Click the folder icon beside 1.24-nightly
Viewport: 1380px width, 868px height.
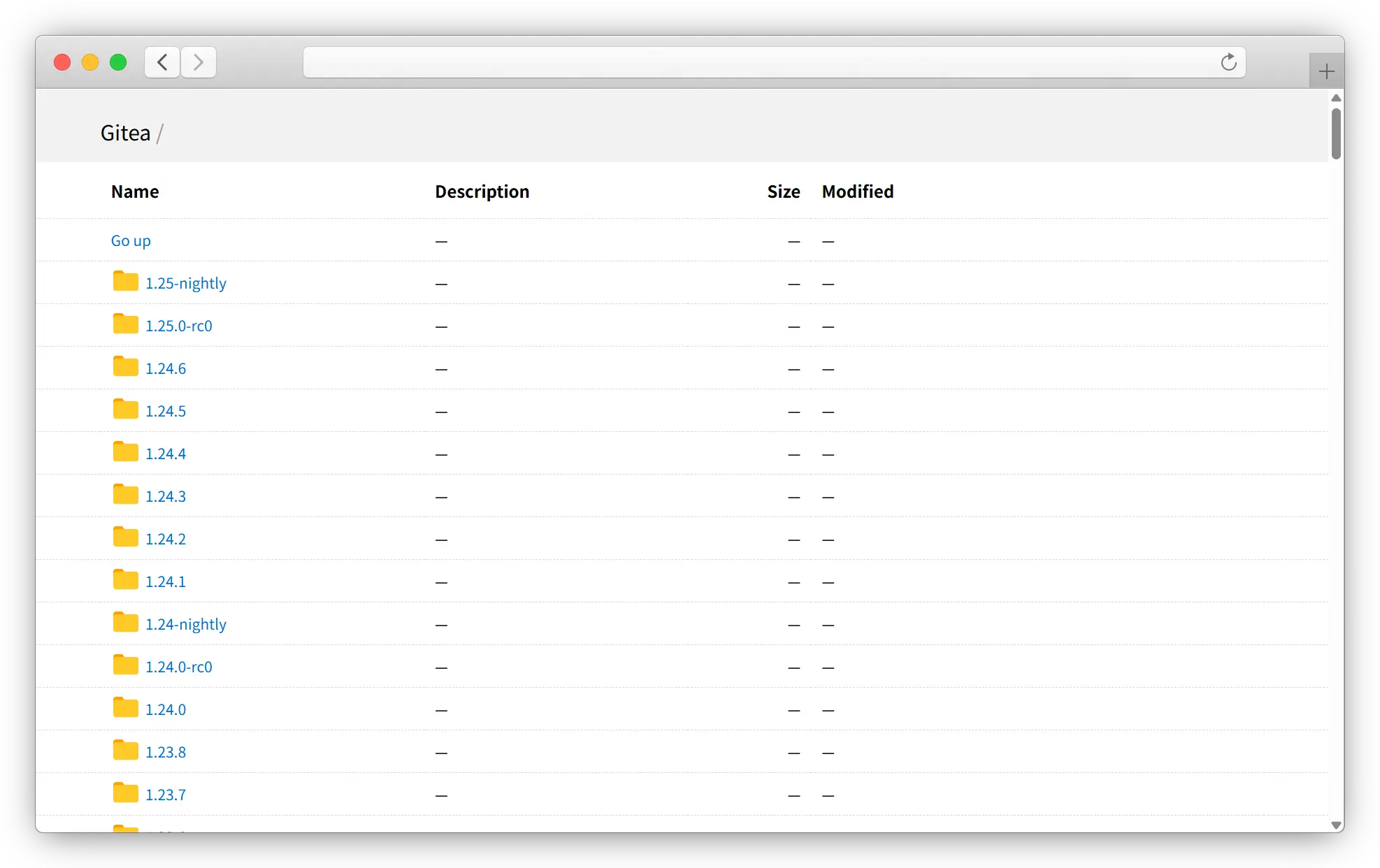click(126, 623)
